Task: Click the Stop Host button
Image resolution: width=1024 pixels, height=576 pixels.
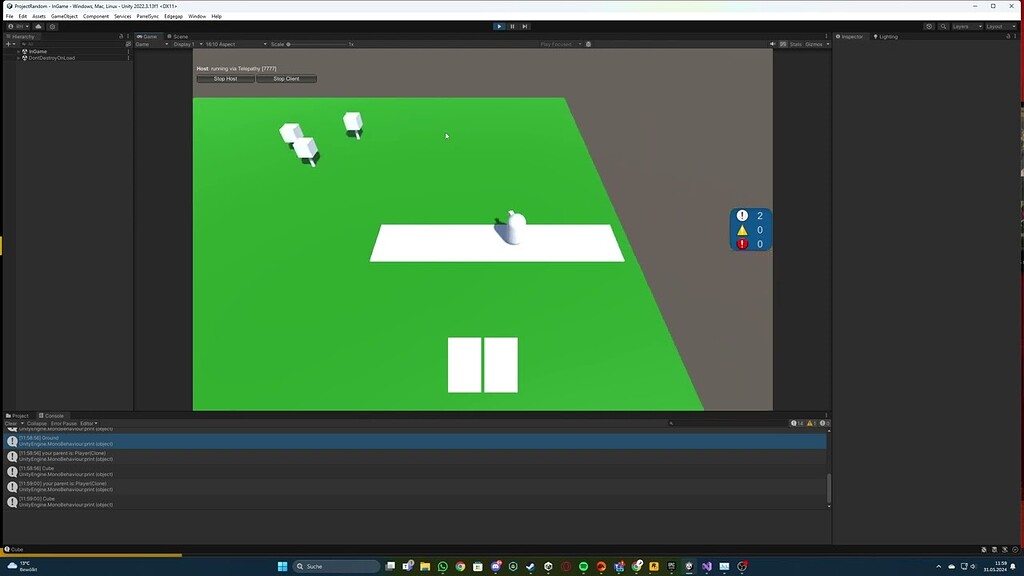Action: pos(225,78)
